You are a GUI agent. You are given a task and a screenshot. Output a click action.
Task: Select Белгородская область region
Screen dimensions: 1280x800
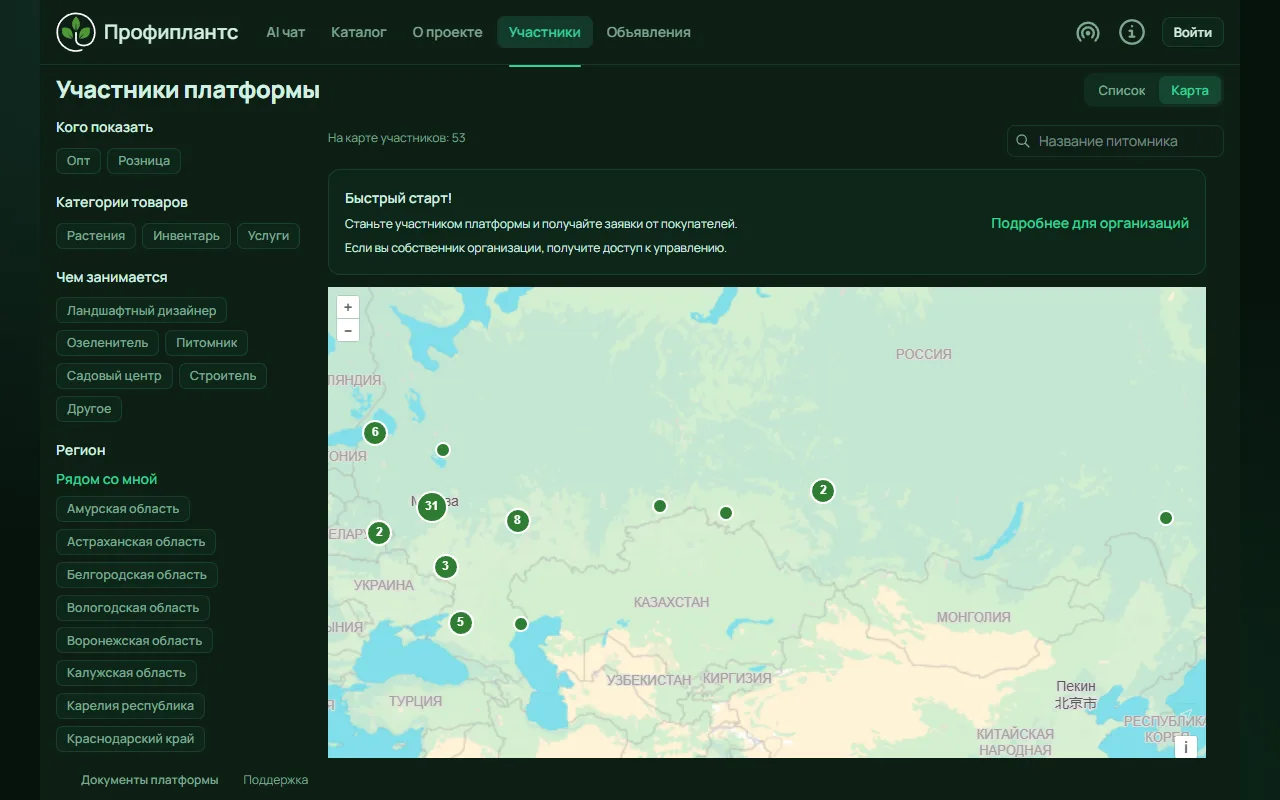tap(137, 575)
